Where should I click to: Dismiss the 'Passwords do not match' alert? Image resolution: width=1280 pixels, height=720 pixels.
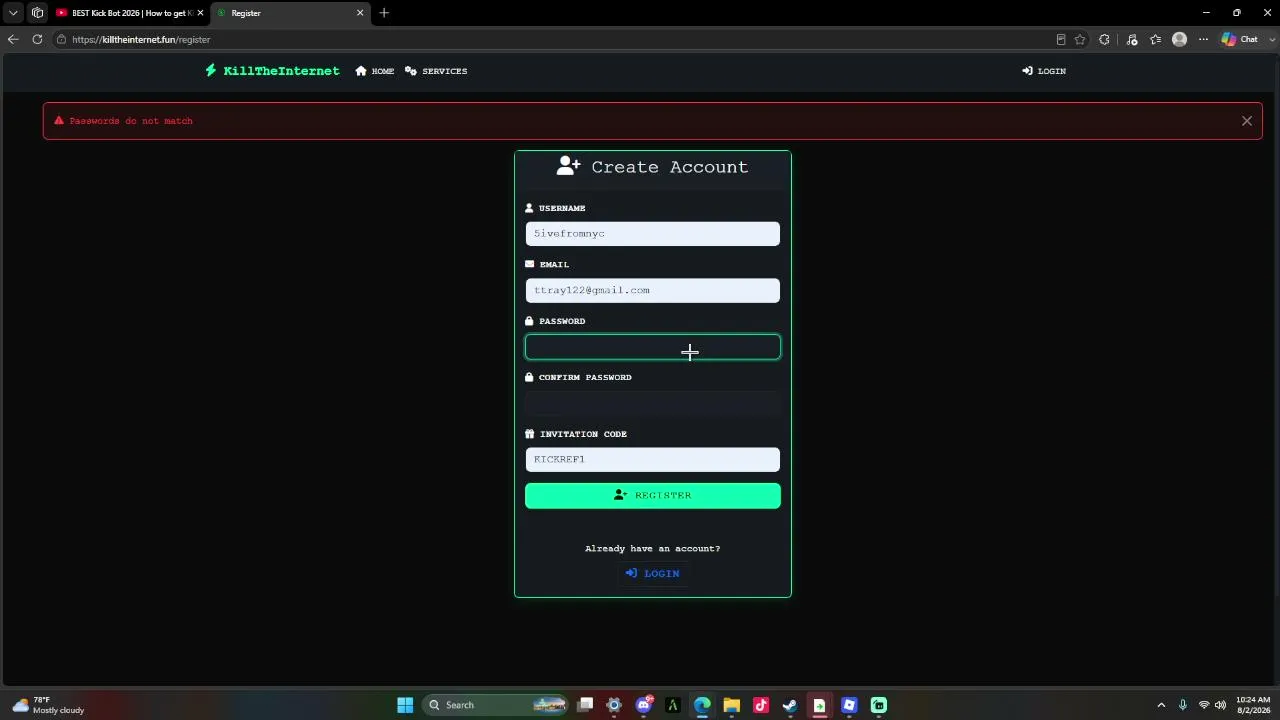1247,121
